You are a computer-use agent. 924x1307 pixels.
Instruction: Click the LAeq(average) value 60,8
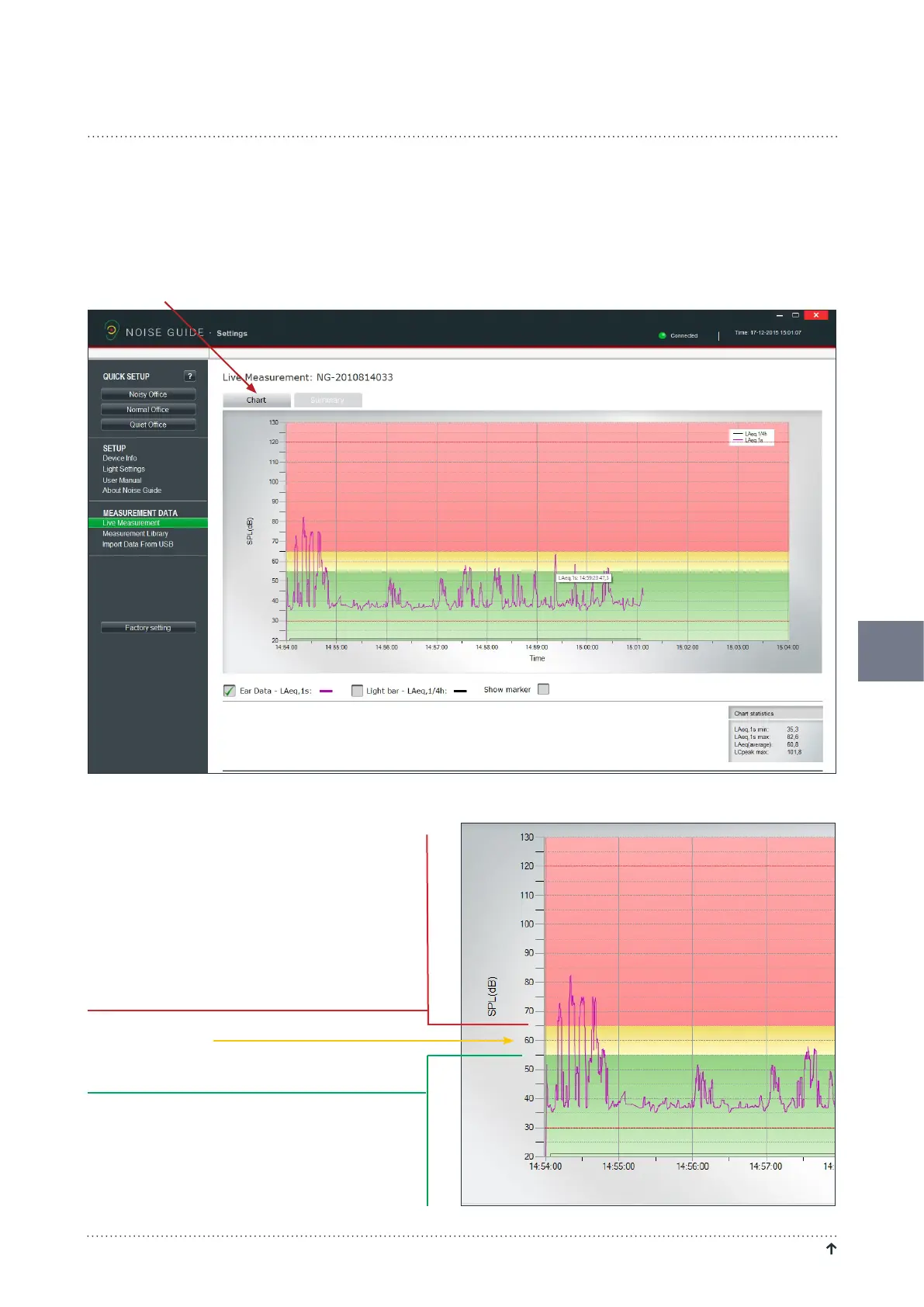(792, 744)
